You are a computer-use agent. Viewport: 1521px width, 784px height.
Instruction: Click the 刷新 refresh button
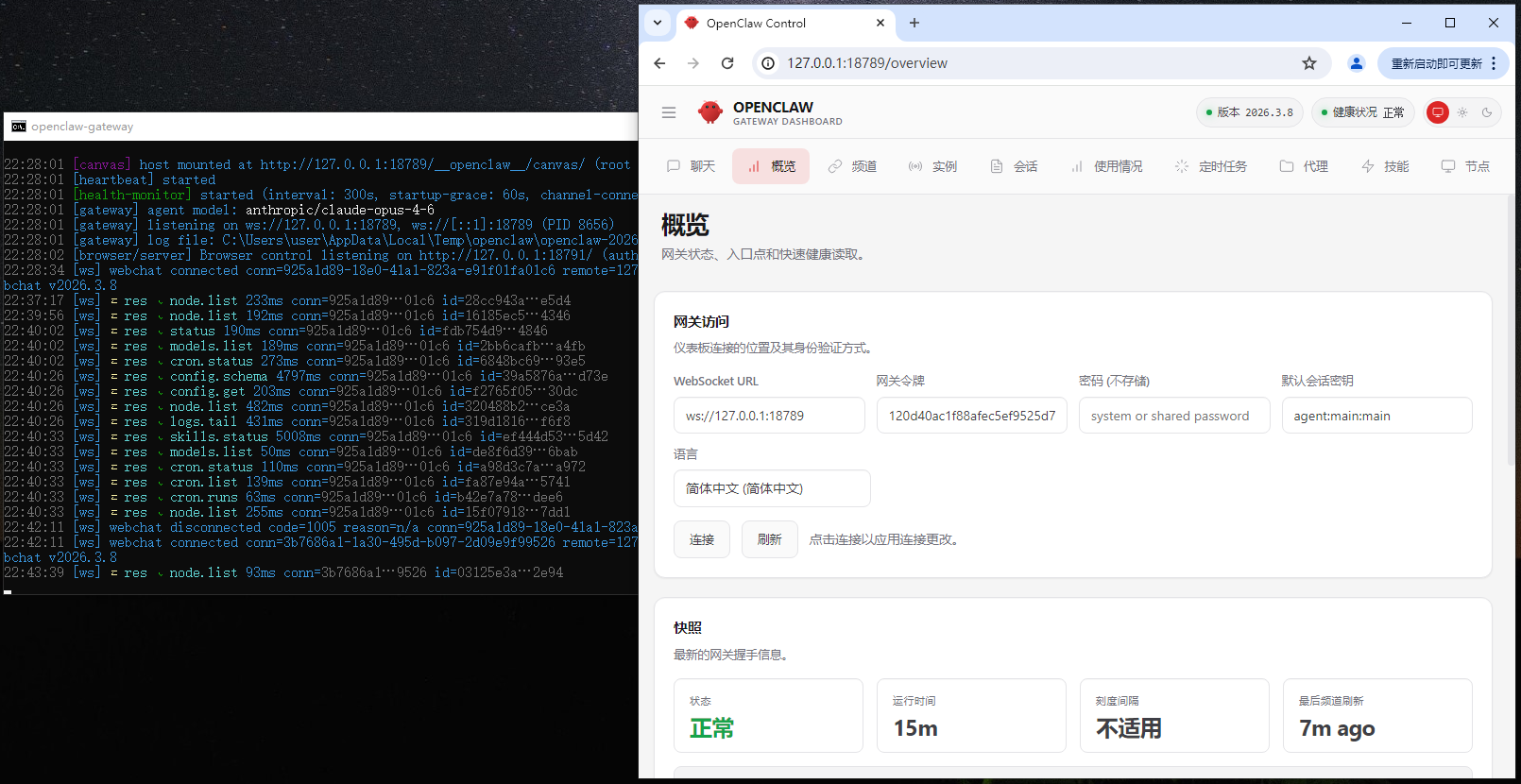pyautogui.click(x=770, y=539)
